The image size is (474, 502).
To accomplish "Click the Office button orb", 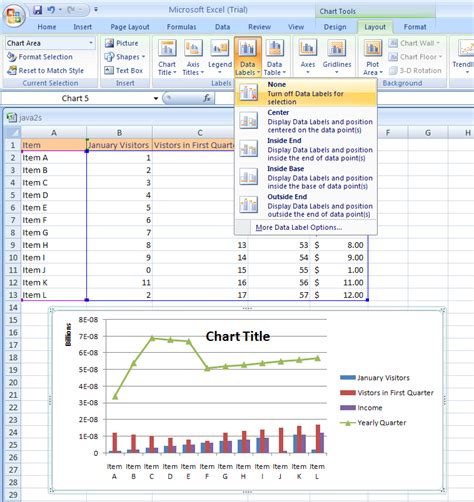I will (x=14, y=16).
